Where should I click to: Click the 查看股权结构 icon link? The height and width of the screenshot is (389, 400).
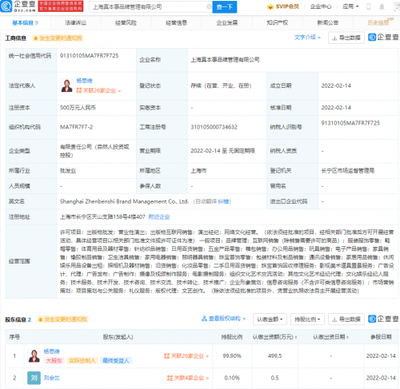(223, 319)
